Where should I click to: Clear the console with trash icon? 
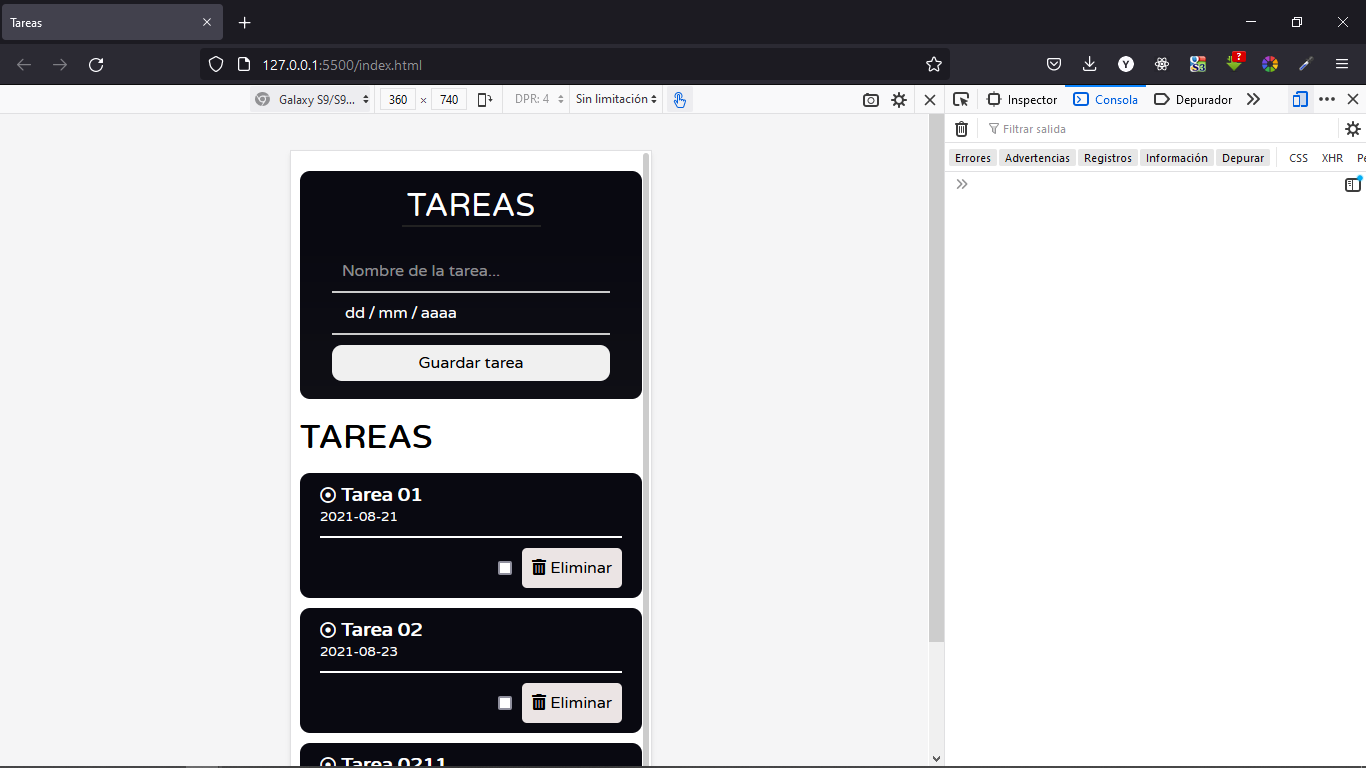point(961,129)
